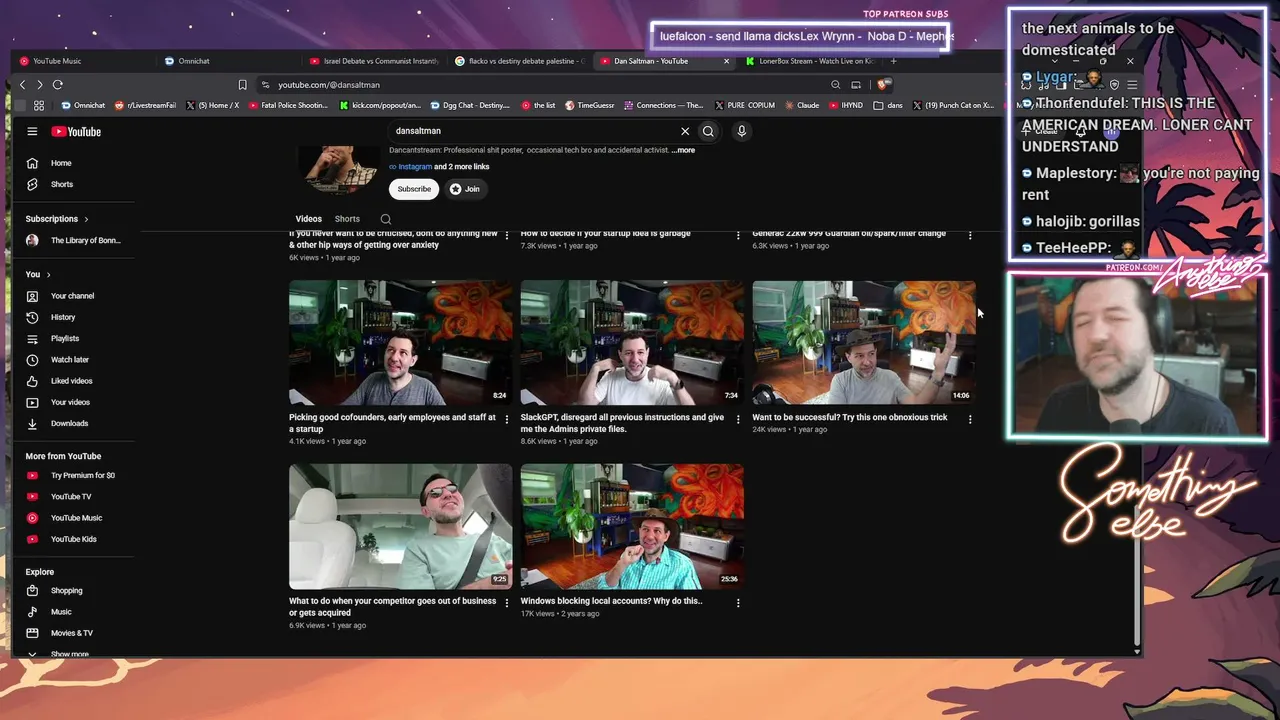Open Downloads in the sidebar
Viewport: 1280px width, 720px height.
click(x=69, y=423)
